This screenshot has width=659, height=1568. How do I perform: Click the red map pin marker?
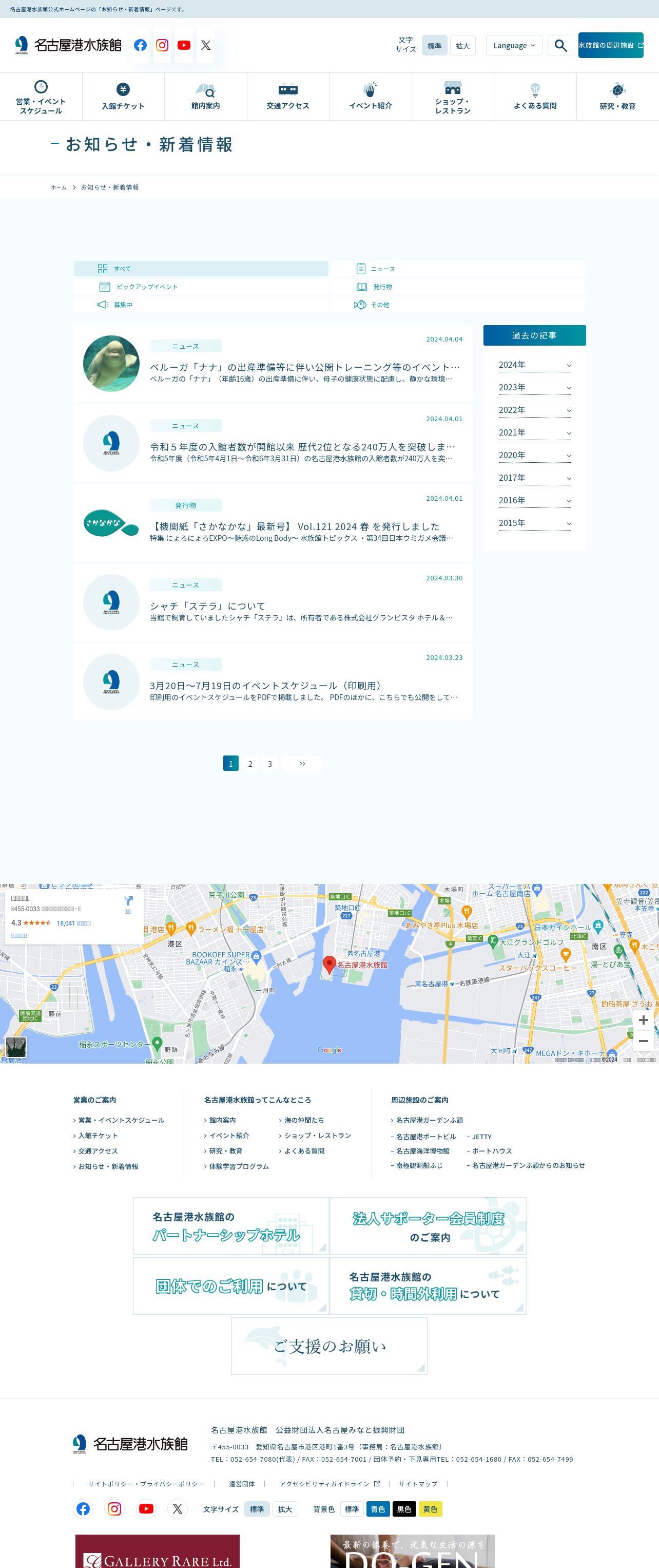[328, 964]
